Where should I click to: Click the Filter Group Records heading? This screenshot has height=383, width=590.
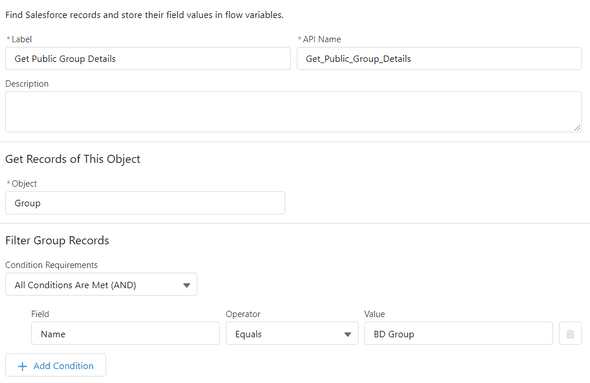pos(57,240)
